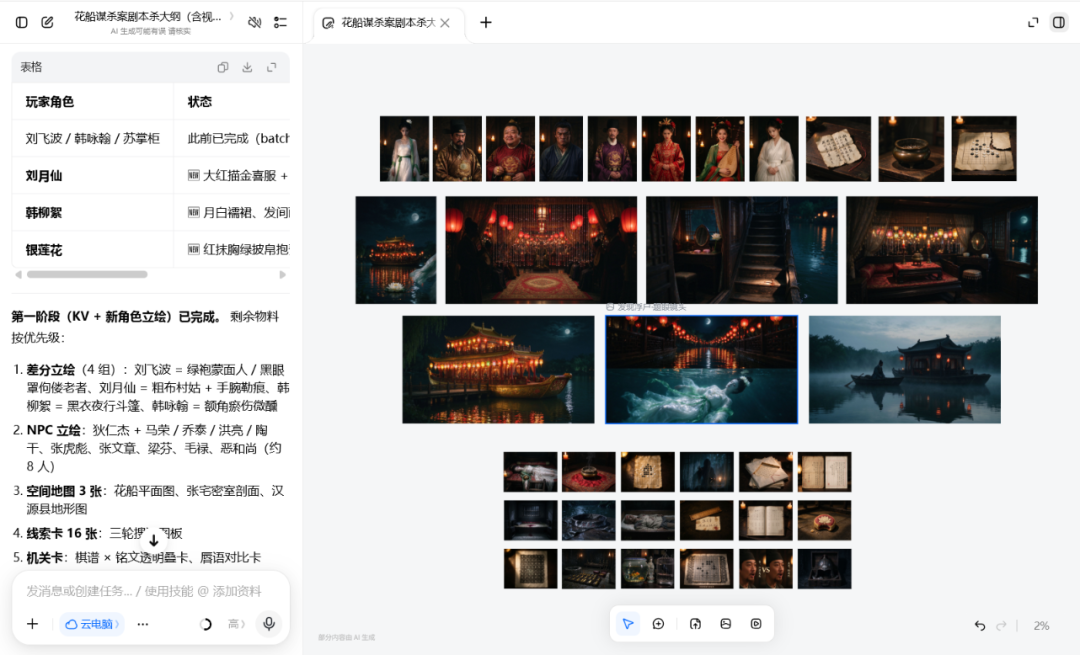The height and width of the screenshot is (655, 1080).
Task: Move the table's horizontal scrollbar
Action: click(87, 274)
